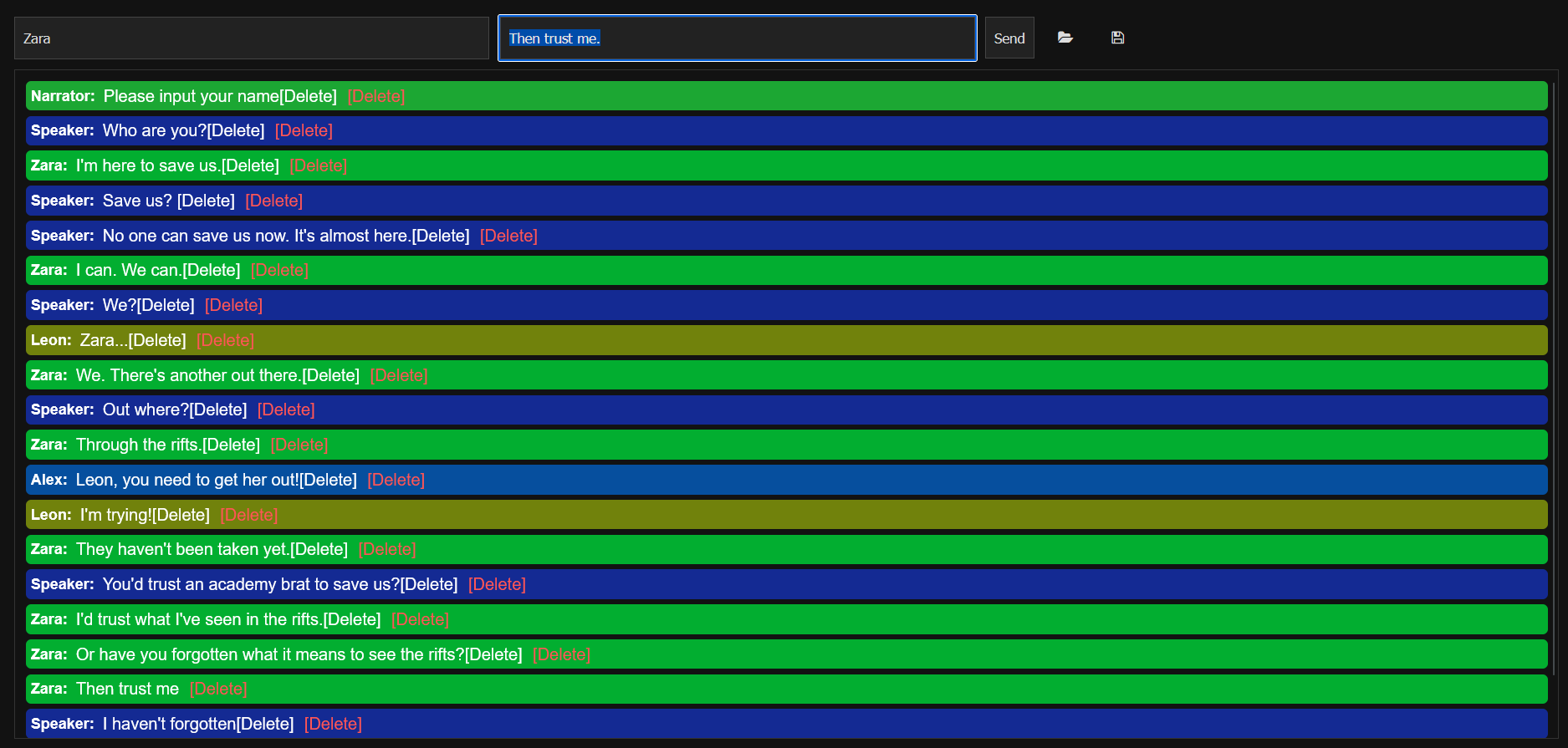Delete Leon's 'I'm trying!' line
The width and height of the screenshot is (1568, 748).
248,515
